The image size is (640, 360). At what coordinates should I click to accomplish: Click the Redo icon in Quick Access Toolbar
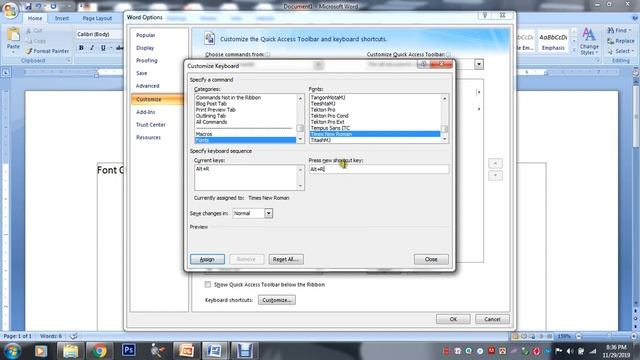(x=53, y=7)
